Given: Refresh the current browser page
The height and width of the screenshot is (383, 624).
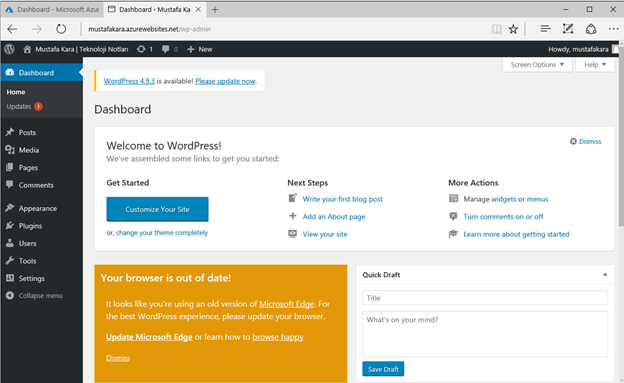Looking at the screenshot, I should point(61,29).
